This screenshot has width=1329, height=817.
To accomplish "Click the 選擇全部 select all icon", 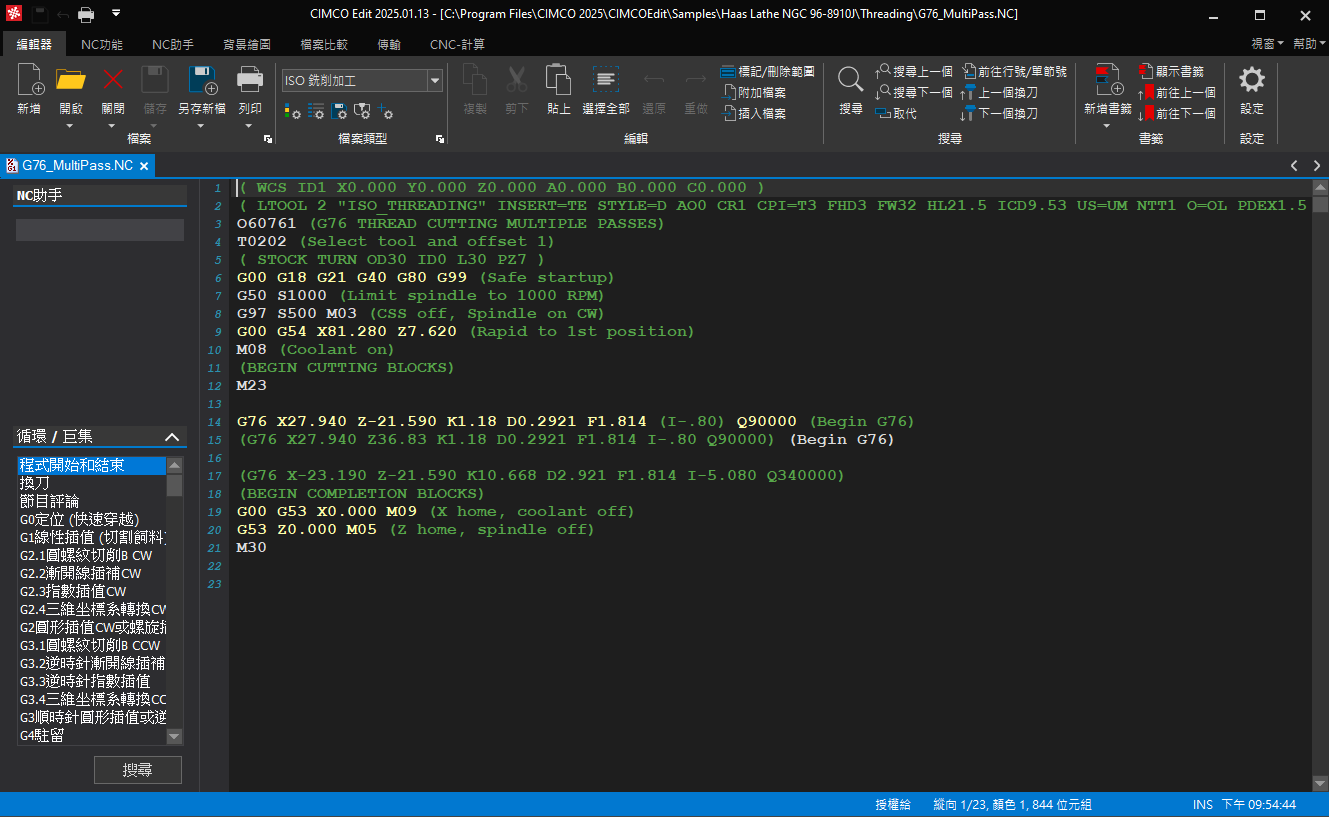I will 606,80.
